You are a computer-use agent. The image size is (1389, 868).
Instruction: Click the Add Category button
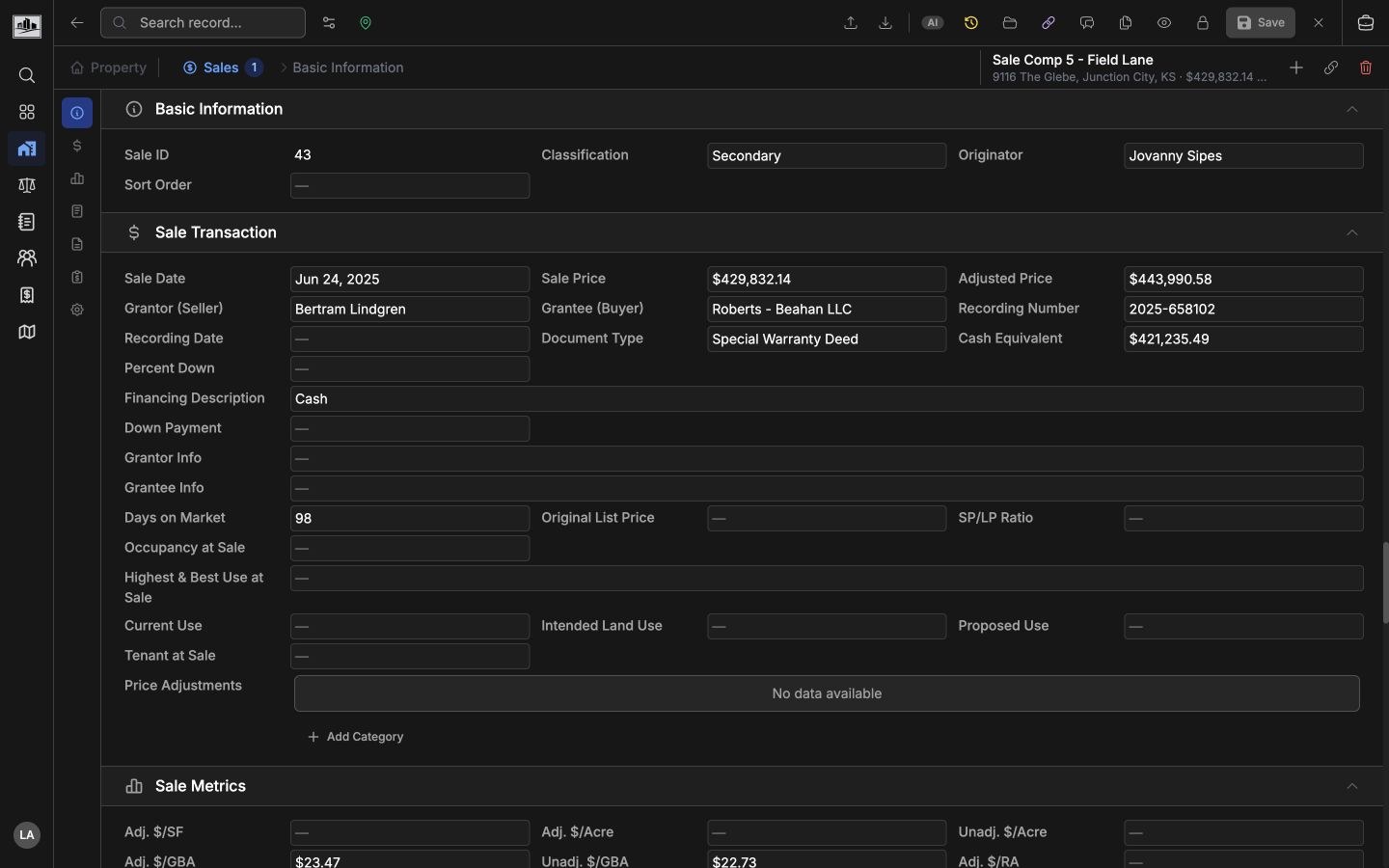pyautogui.click(x=356, y=738)
